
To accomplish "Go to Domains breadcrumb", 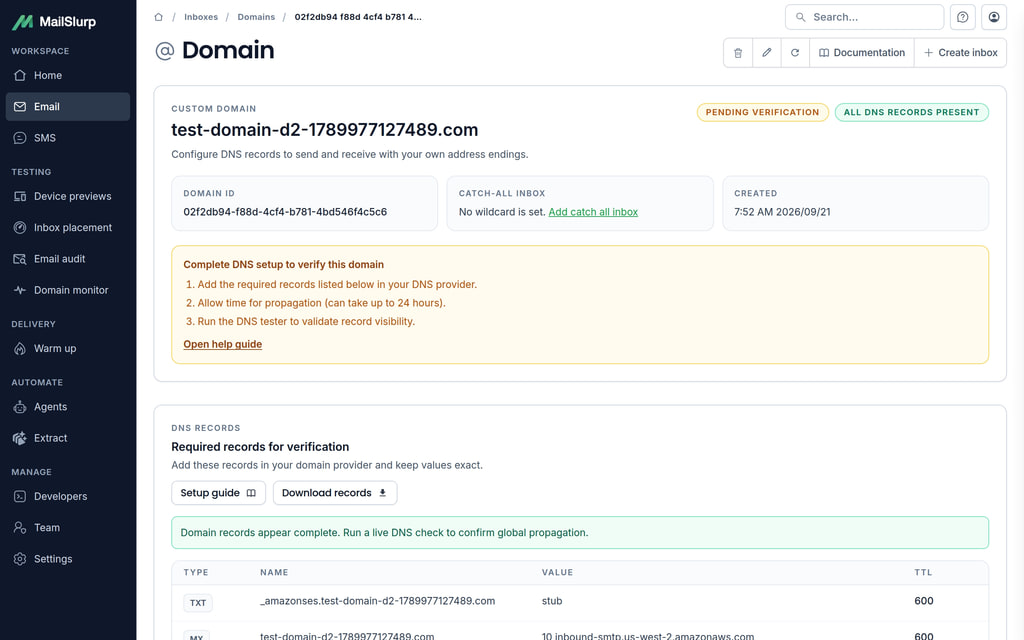I will click(256, 17).
